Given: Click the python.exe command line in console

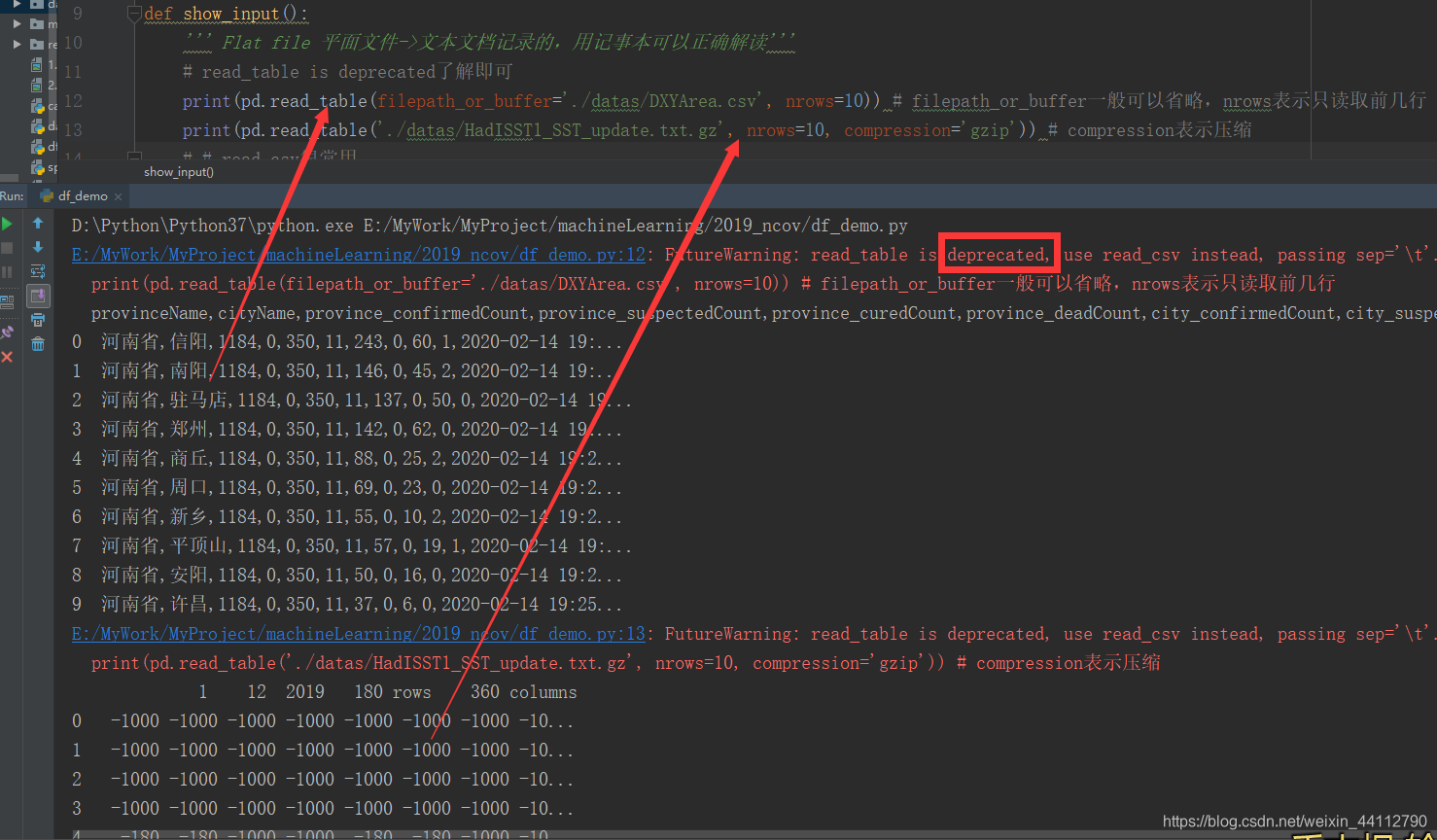Looking at the screenshot, I should coord(490,226).
